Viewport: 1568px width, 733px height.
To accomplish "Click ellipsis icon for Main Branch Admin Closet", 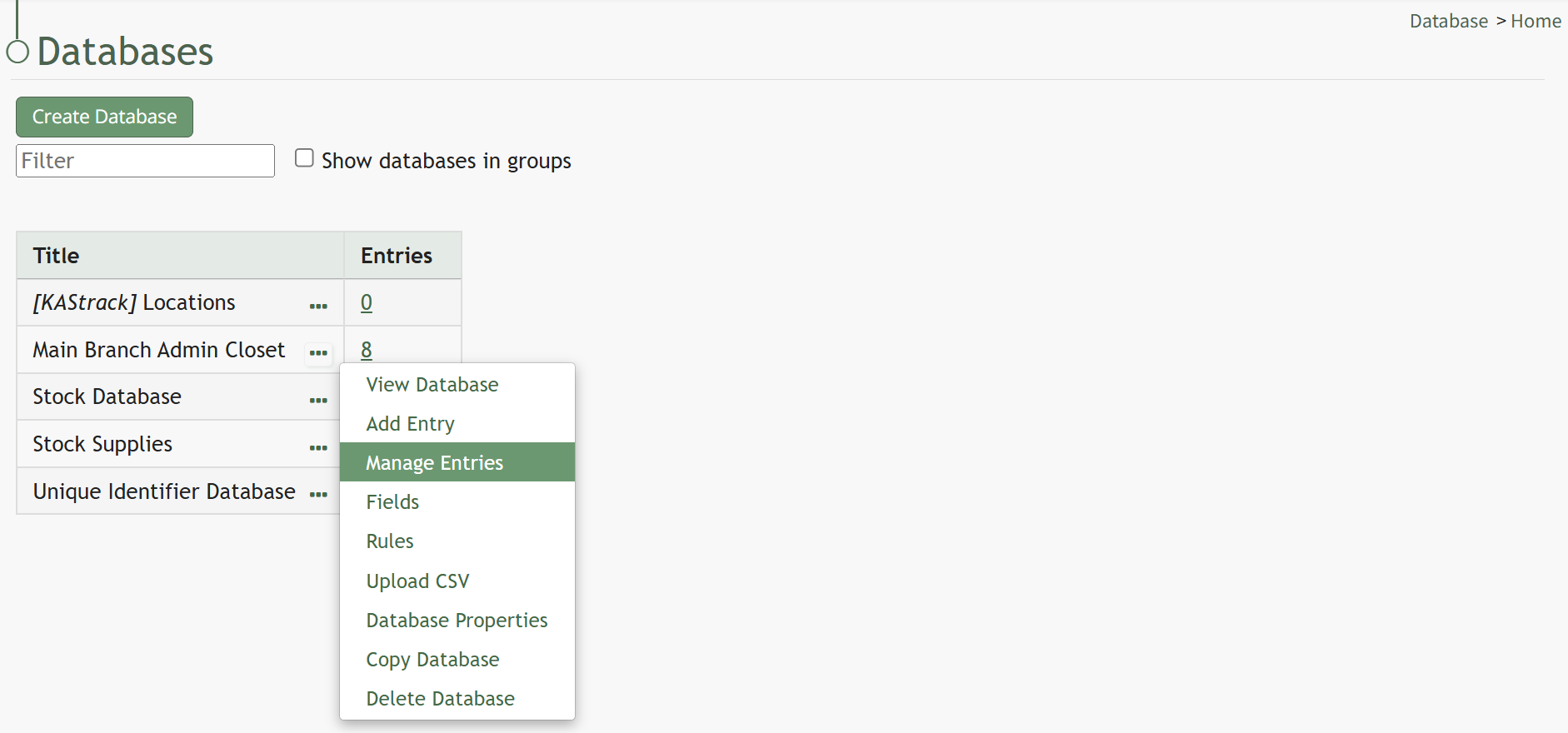I will tap(318, 353).
